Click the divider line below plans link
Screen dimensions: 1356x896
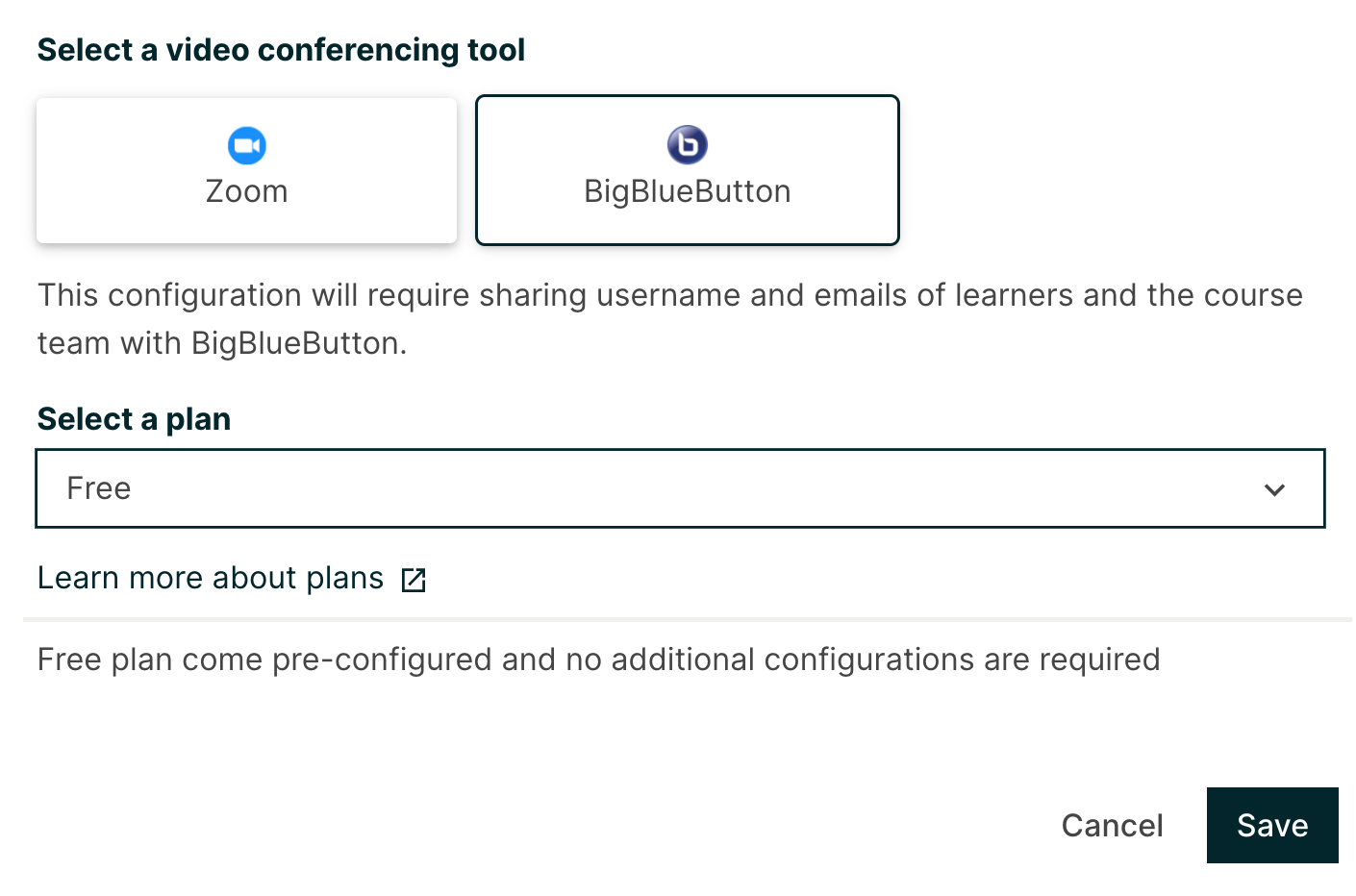[x=687, y=620]
